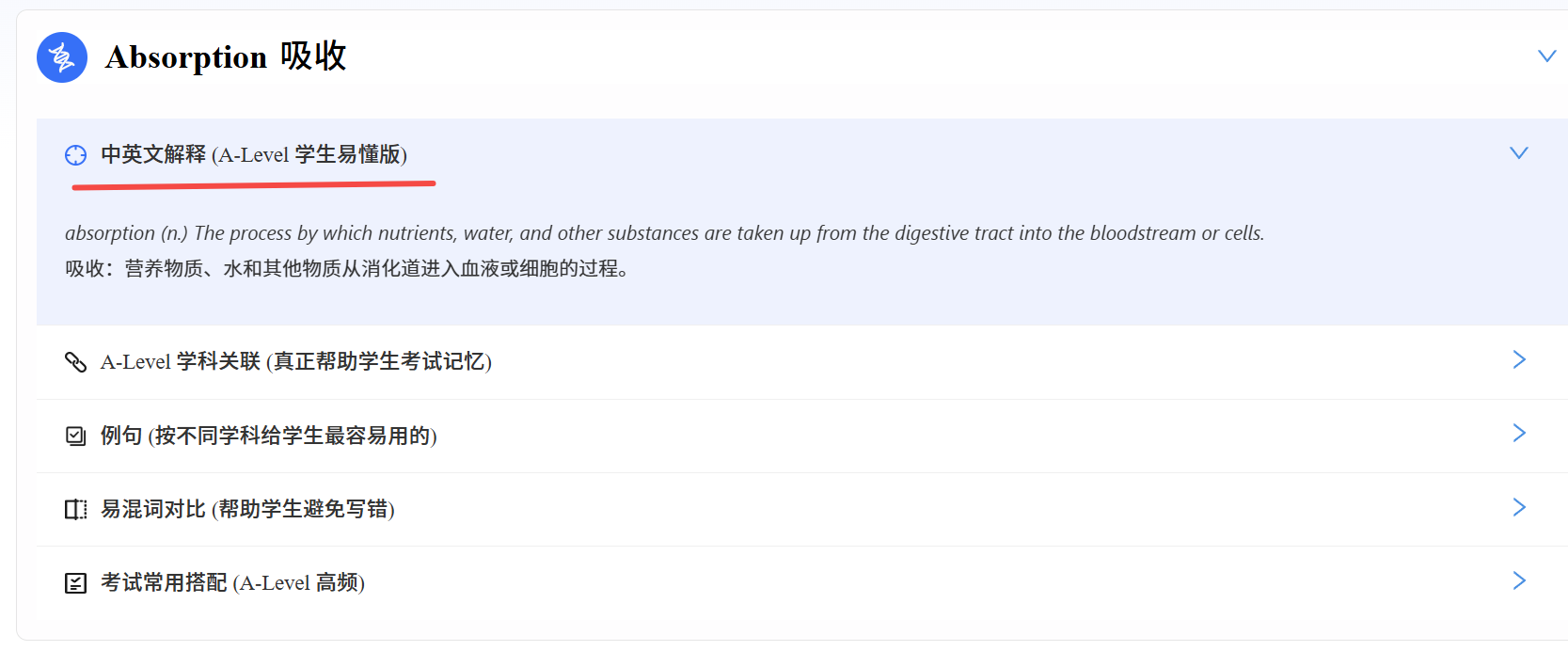Image resolution: width=1568 pixels, height=651 pixels.
Task: Open the A-Level 学科关联 row label
Action: pos(295,361)
